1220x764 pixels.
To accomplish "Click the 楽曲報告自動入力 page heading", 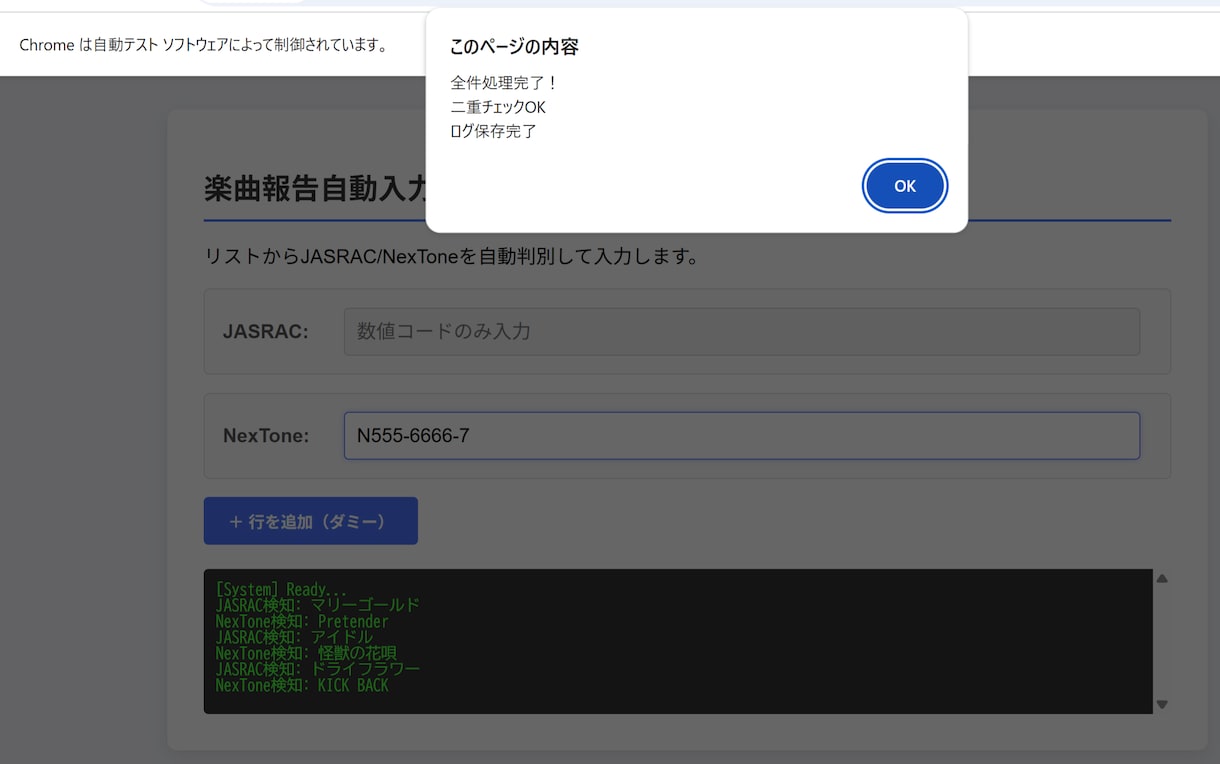I will [x=316, y=188].
